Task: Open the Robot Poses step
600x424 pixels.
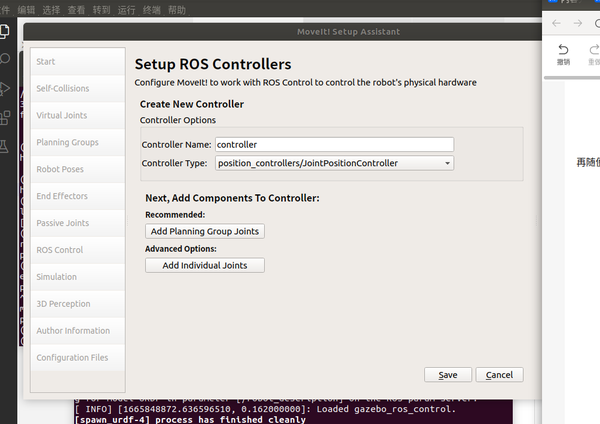Action: pos(60,170)
